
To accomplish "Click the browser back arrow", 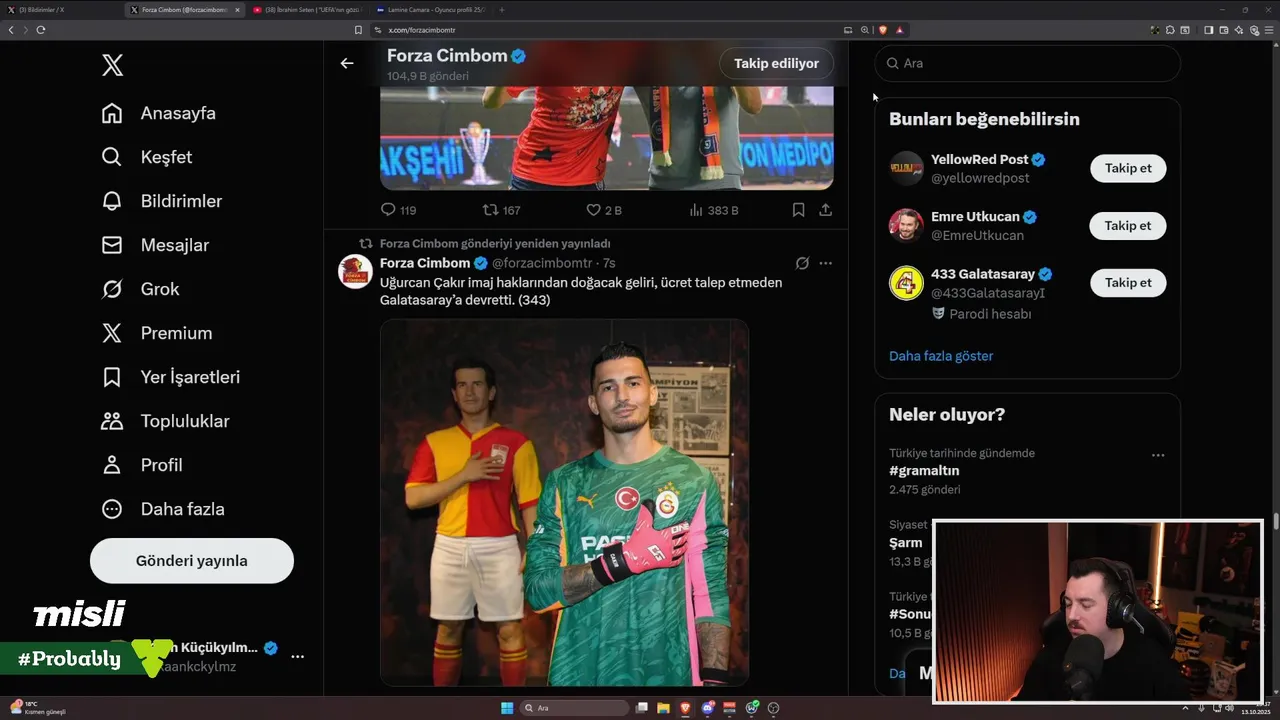I will pyautogui.click(x=11, y=30).
